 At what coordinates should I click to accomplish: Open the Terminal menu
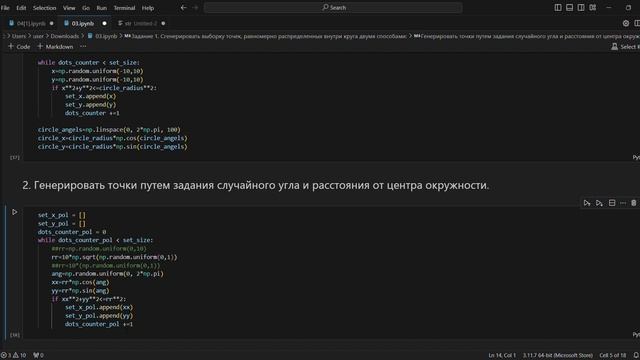click(124, 8)
